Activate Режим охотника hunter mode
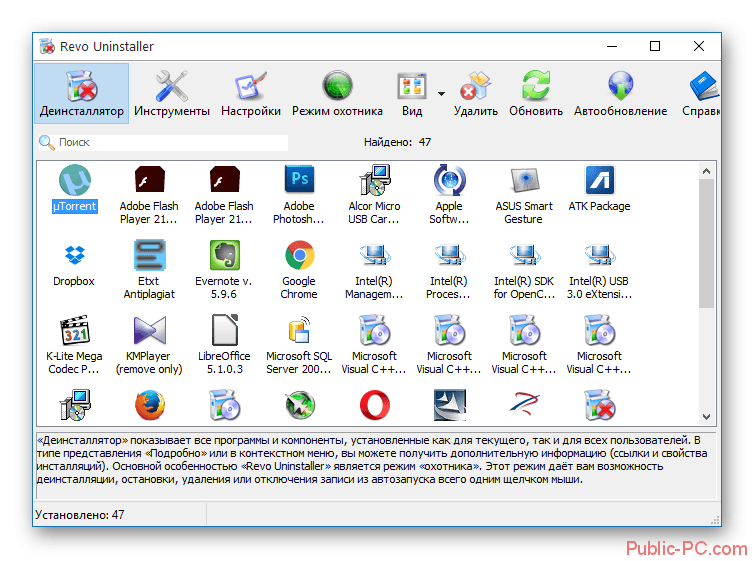Viewport: 754px width, 561px height. tap(337, 94)
